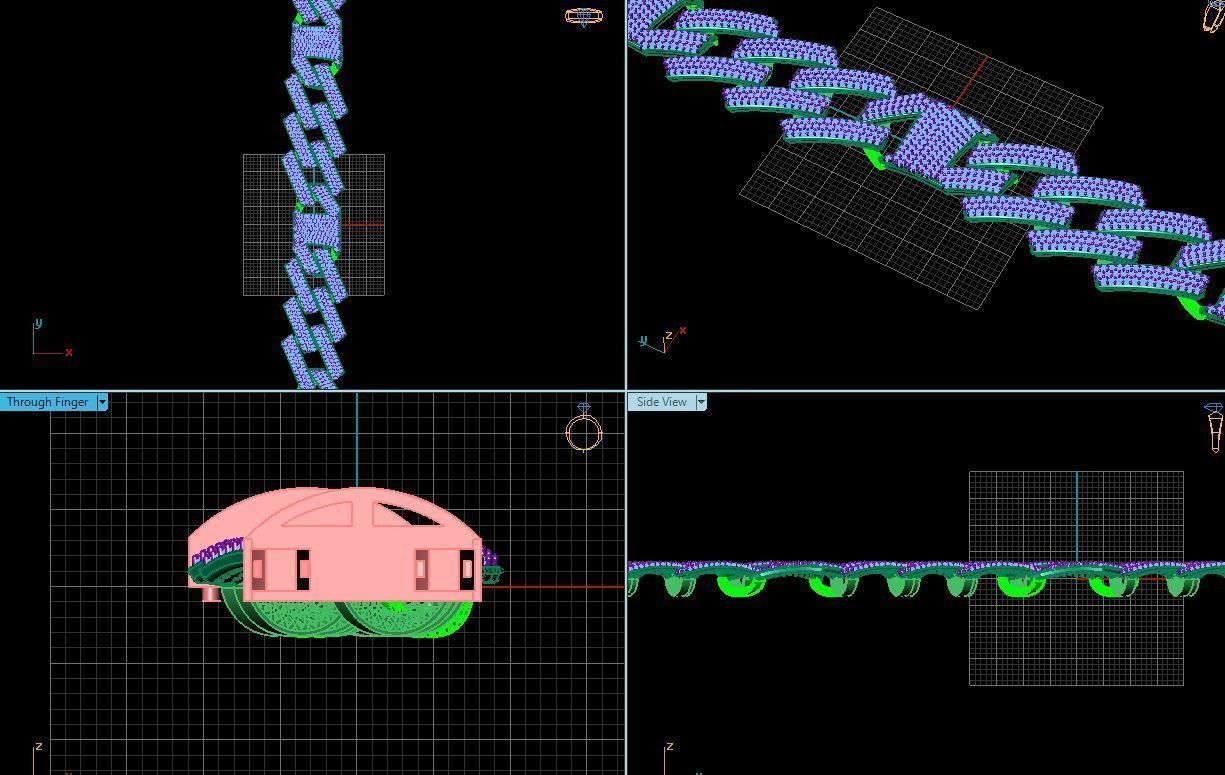Click the front-facing ring icon in Through Finger view
Viewport: 1225px width, 775px height.
click(584, 428)
